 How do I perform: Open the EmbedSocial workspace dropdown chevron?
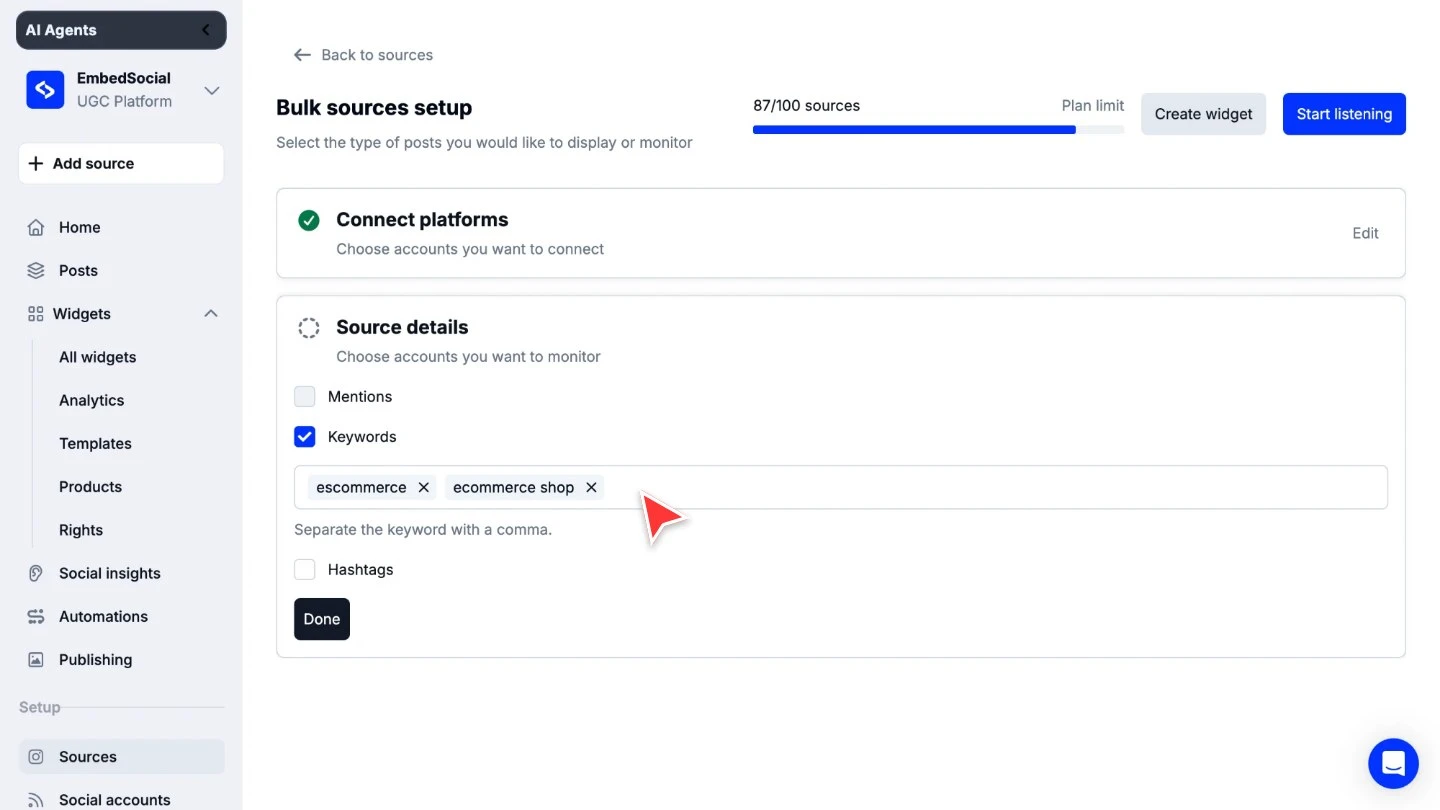(212, 91)
